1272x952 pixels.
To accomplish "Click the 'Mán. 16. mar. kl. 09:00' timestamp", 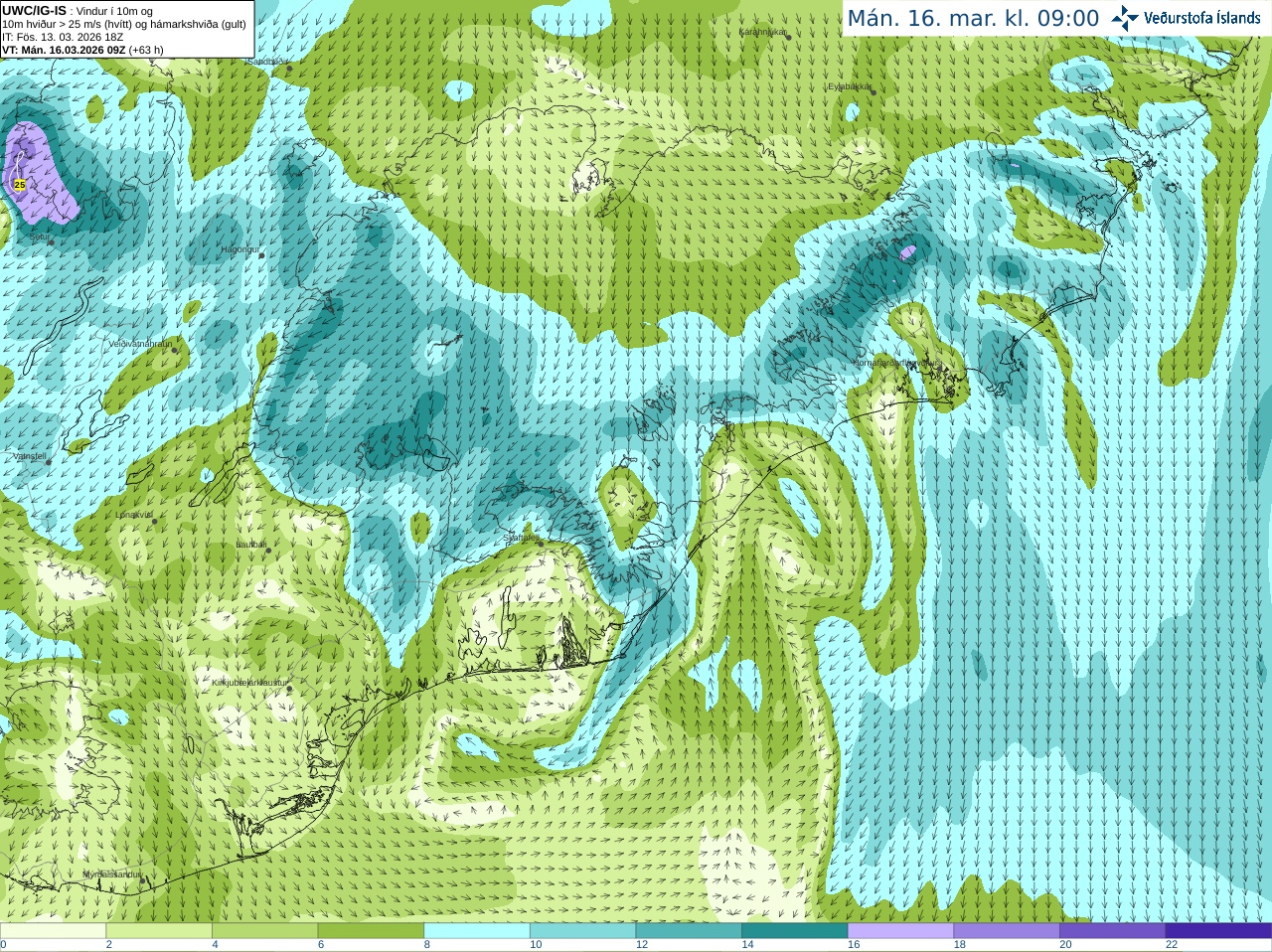I will point(973,18).
